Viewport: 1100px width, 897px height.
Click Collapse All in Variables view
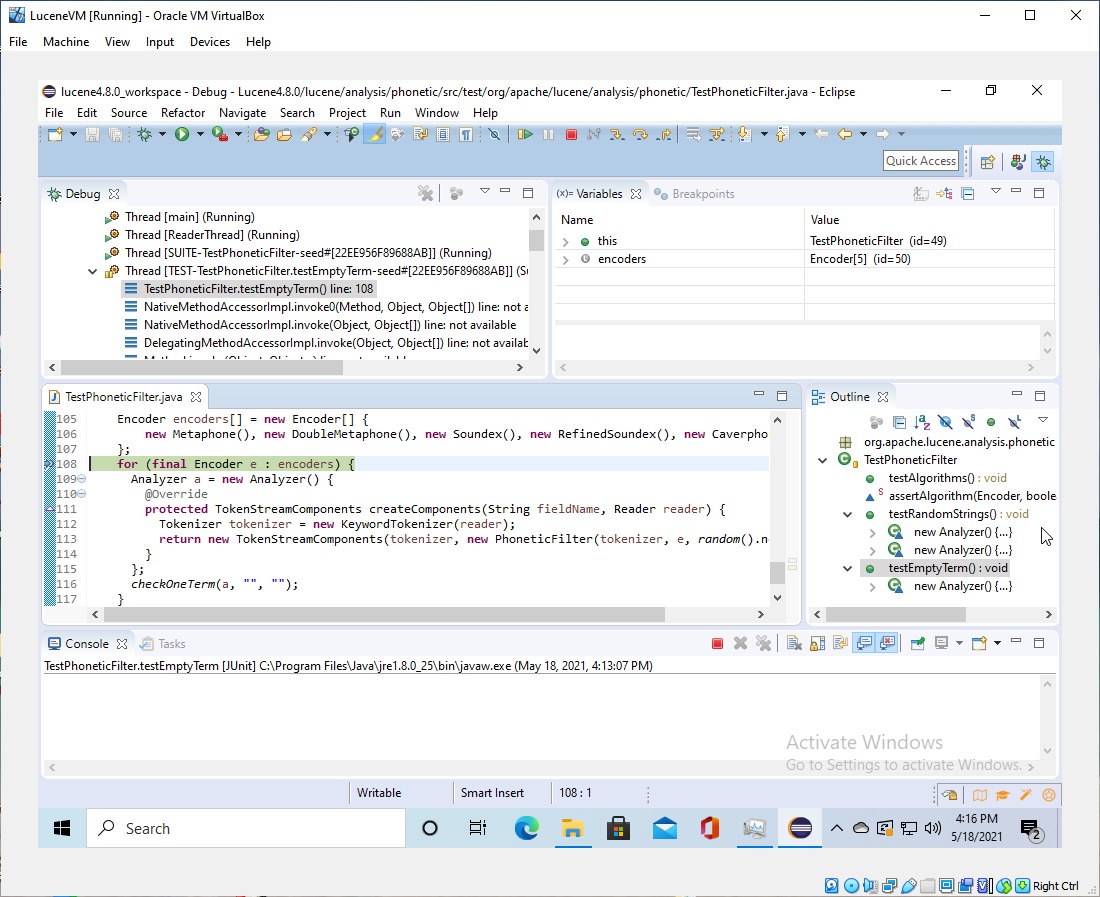[x=967, y=193]
